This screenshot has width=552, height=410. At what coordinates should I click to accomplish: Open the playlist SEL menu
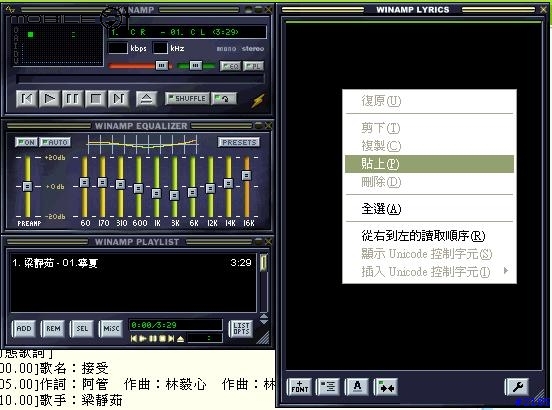[x=82, y=329]
